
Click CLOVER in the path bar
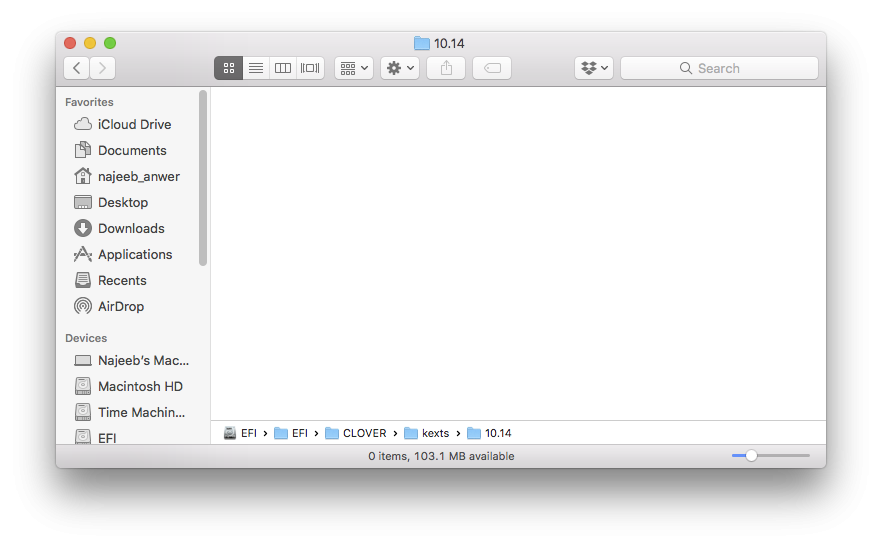(x=356, y=433)
